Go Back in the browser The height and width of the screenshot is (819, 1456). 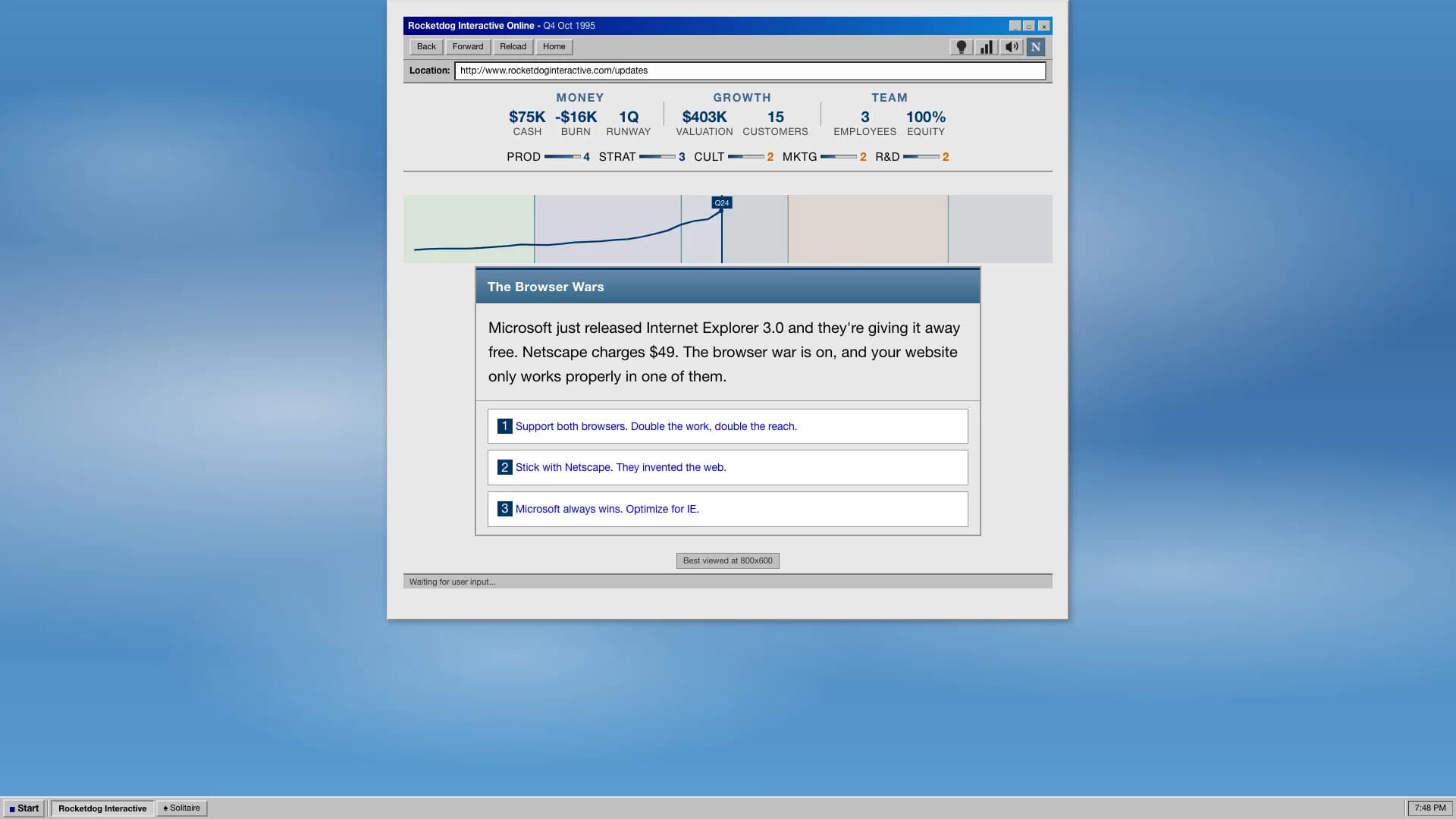(x=426, y=47)
